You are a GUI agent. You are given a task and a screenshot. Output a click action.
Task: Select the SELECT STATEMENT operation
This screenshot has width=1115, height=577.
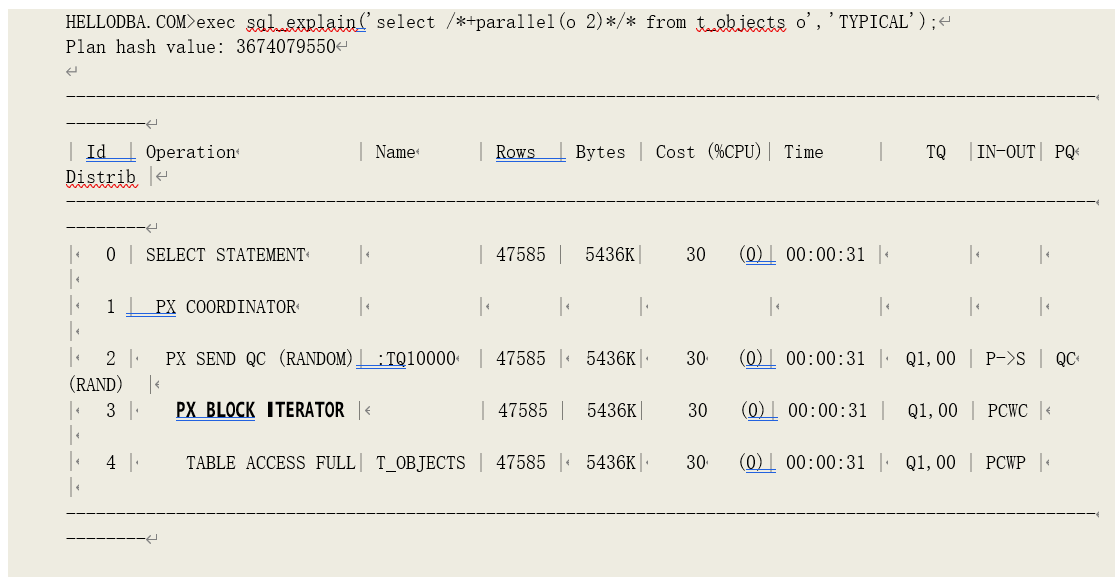pyautogui.click(x=225, y=255)
